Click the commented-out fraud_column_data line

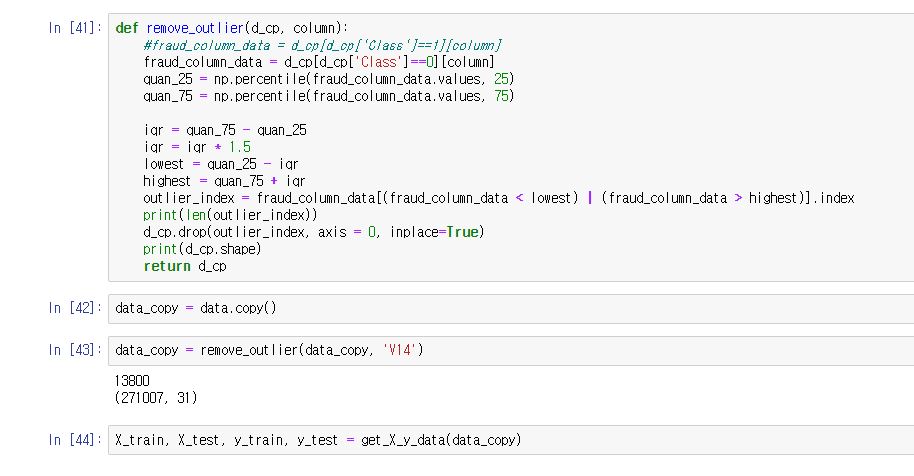pos(322,45)
